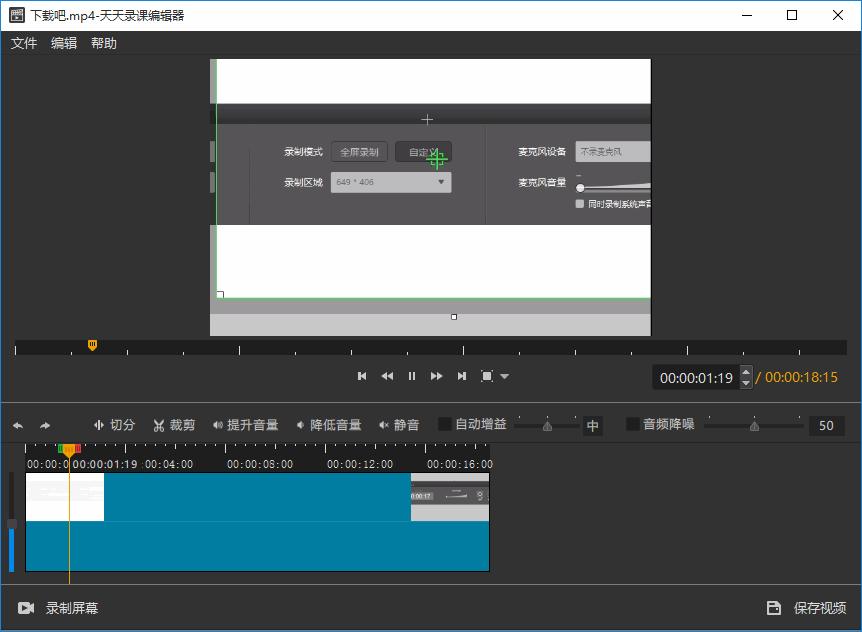Image resolution: width=862 pixels, height=632 pixels.
Task: Open the 文件 menu
Action: tap(24, 43)
